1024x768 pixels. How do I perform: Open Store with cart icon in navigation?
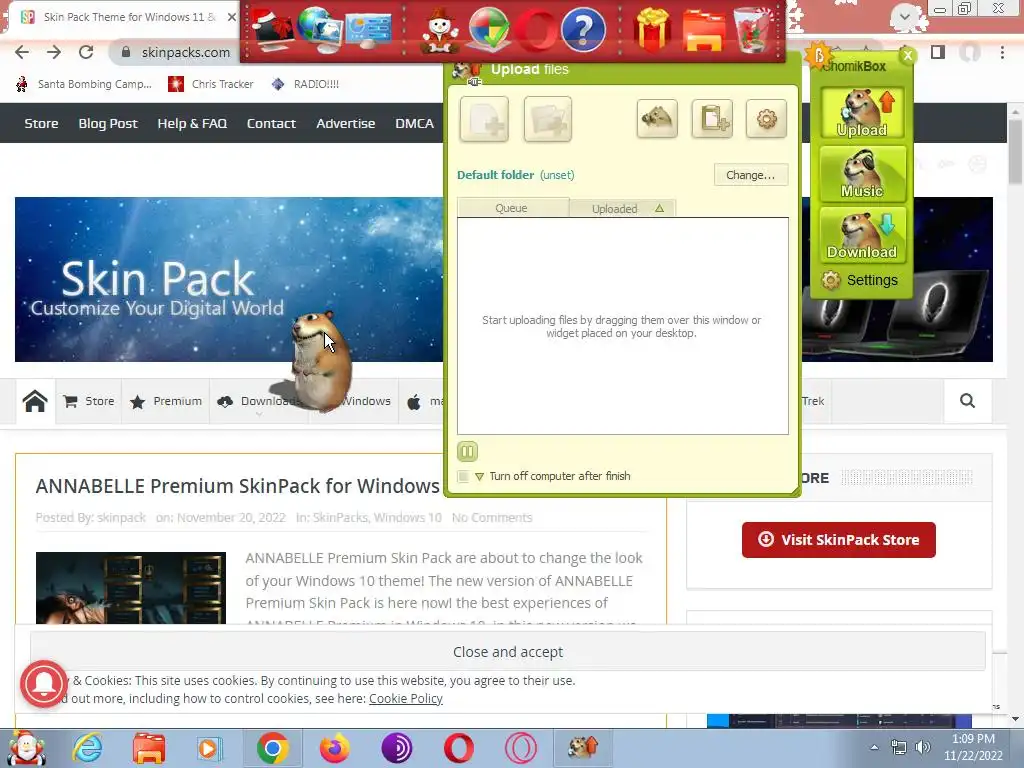coord(89,401)
